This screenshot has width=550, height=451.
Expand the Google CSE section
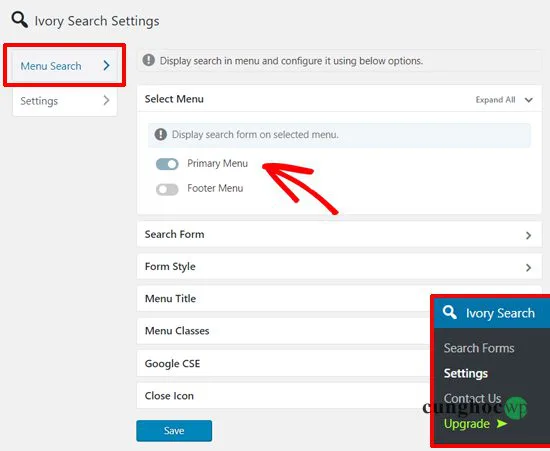pos(284,364)
